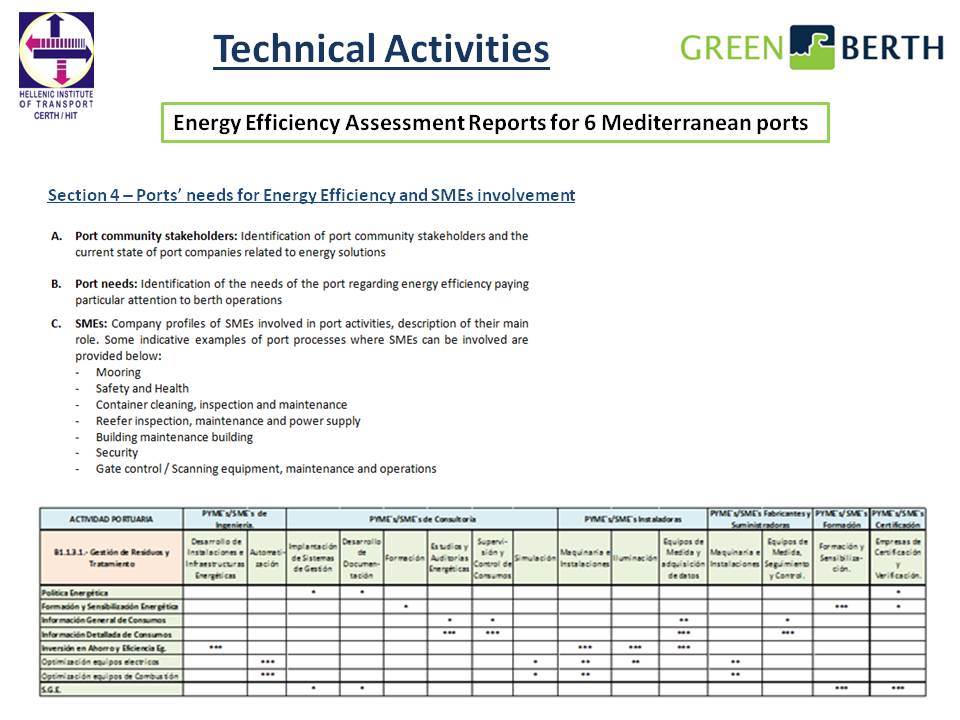The height and width of the screenshot is (720, 960).
Task: Click 'Equipos de Medida, Seguimiento y Control' header
Action: point(787,558)
